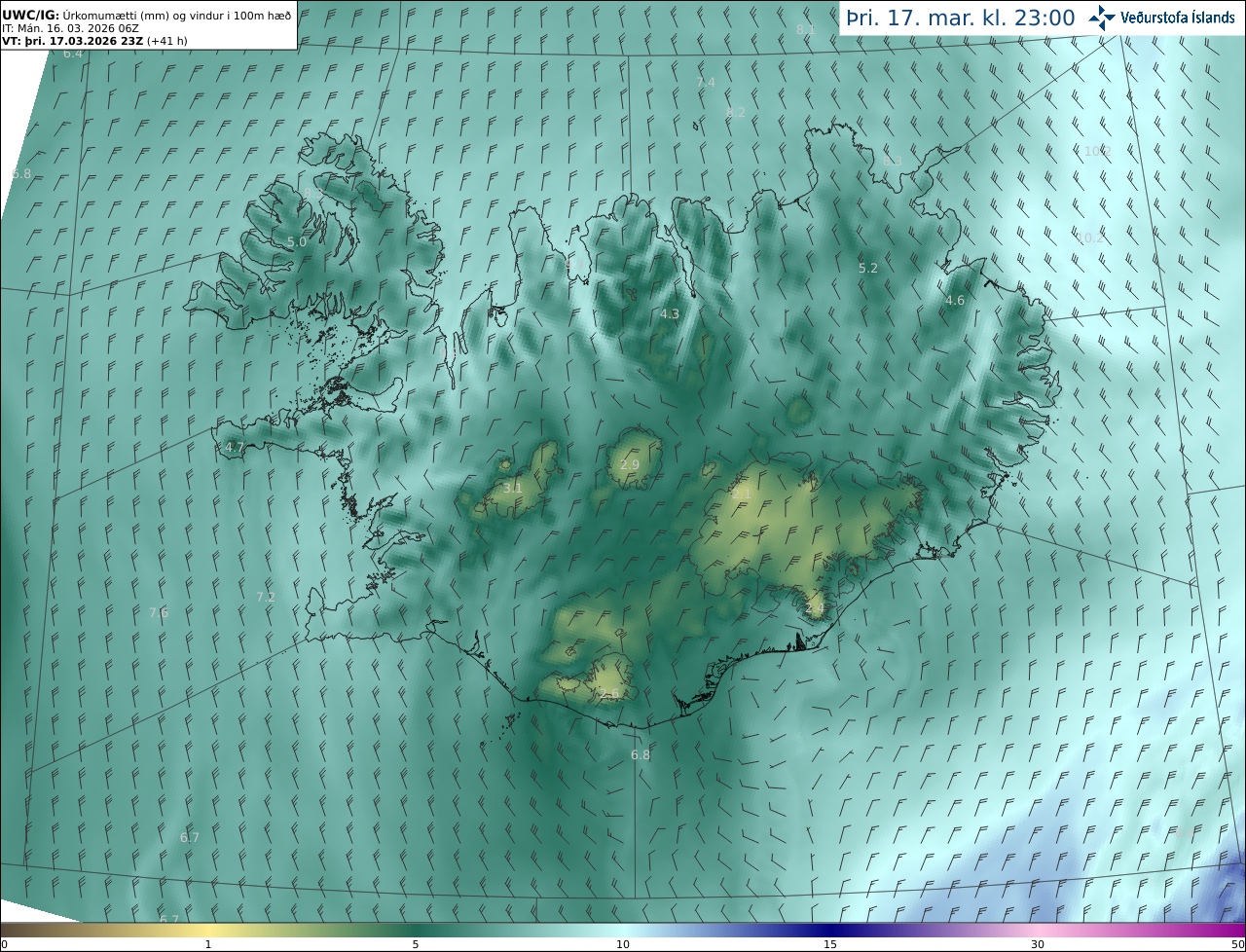Viewport: 1246px width, 952px height.
Task: Click the 7.2 value on the map
Action: (x=266, y=597)
